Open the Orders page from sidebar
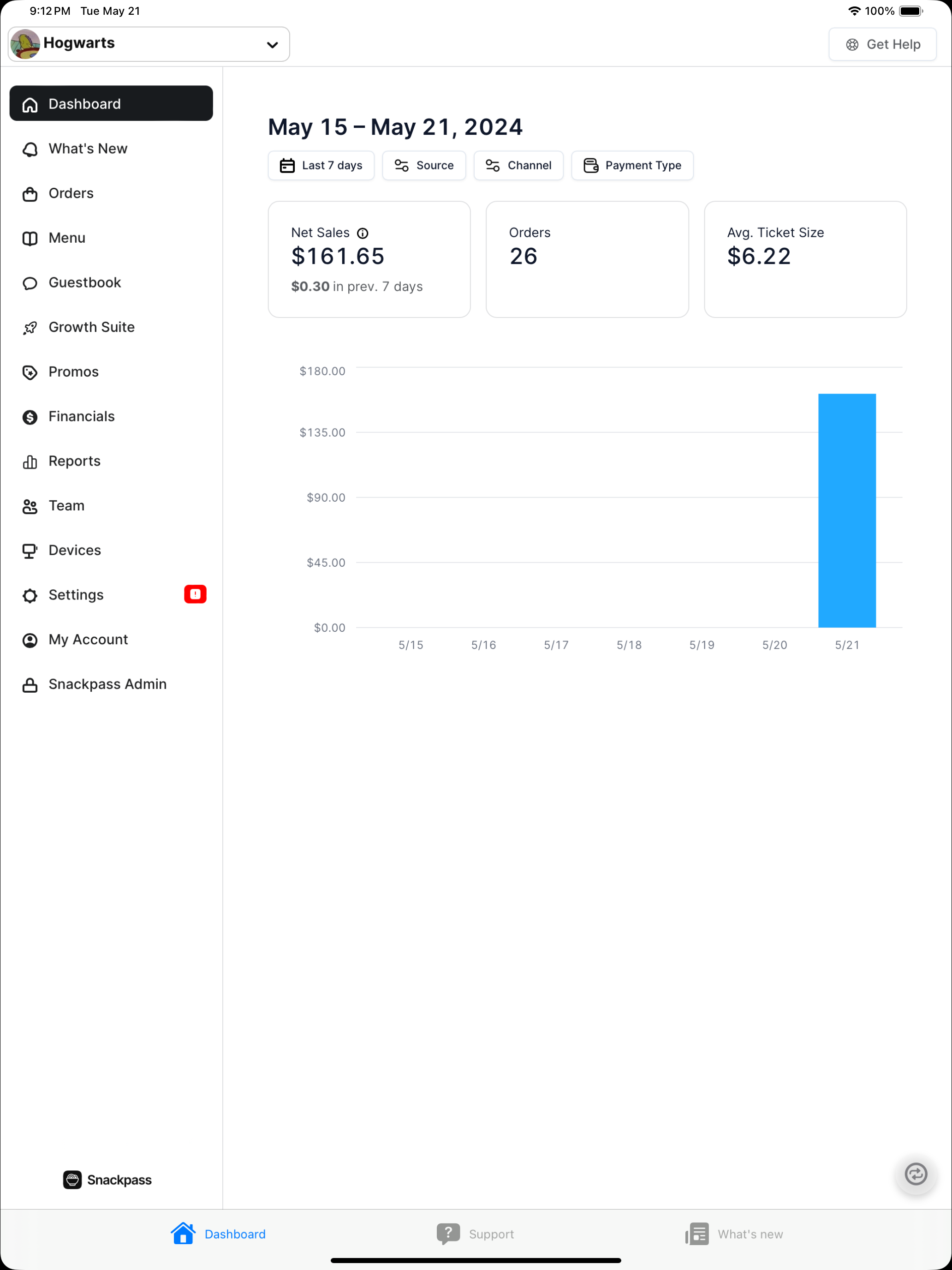The image size is (952, 1270). coord(111,193)
